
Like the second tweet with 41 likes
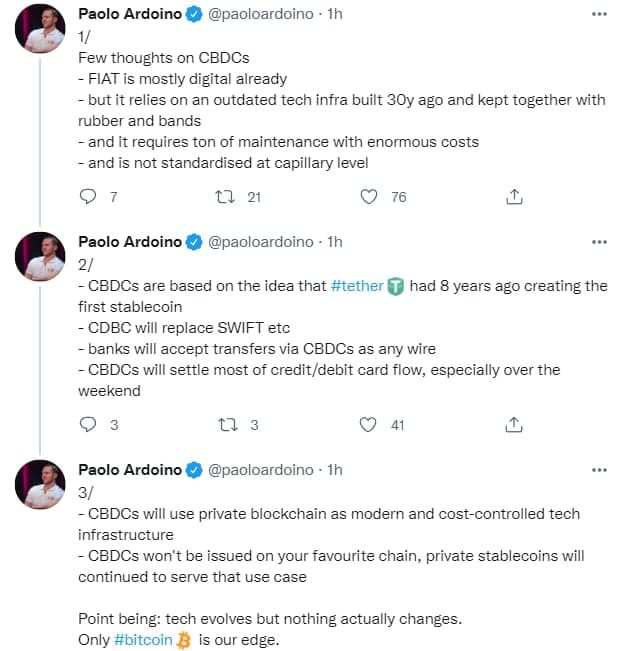pos(368,424)
